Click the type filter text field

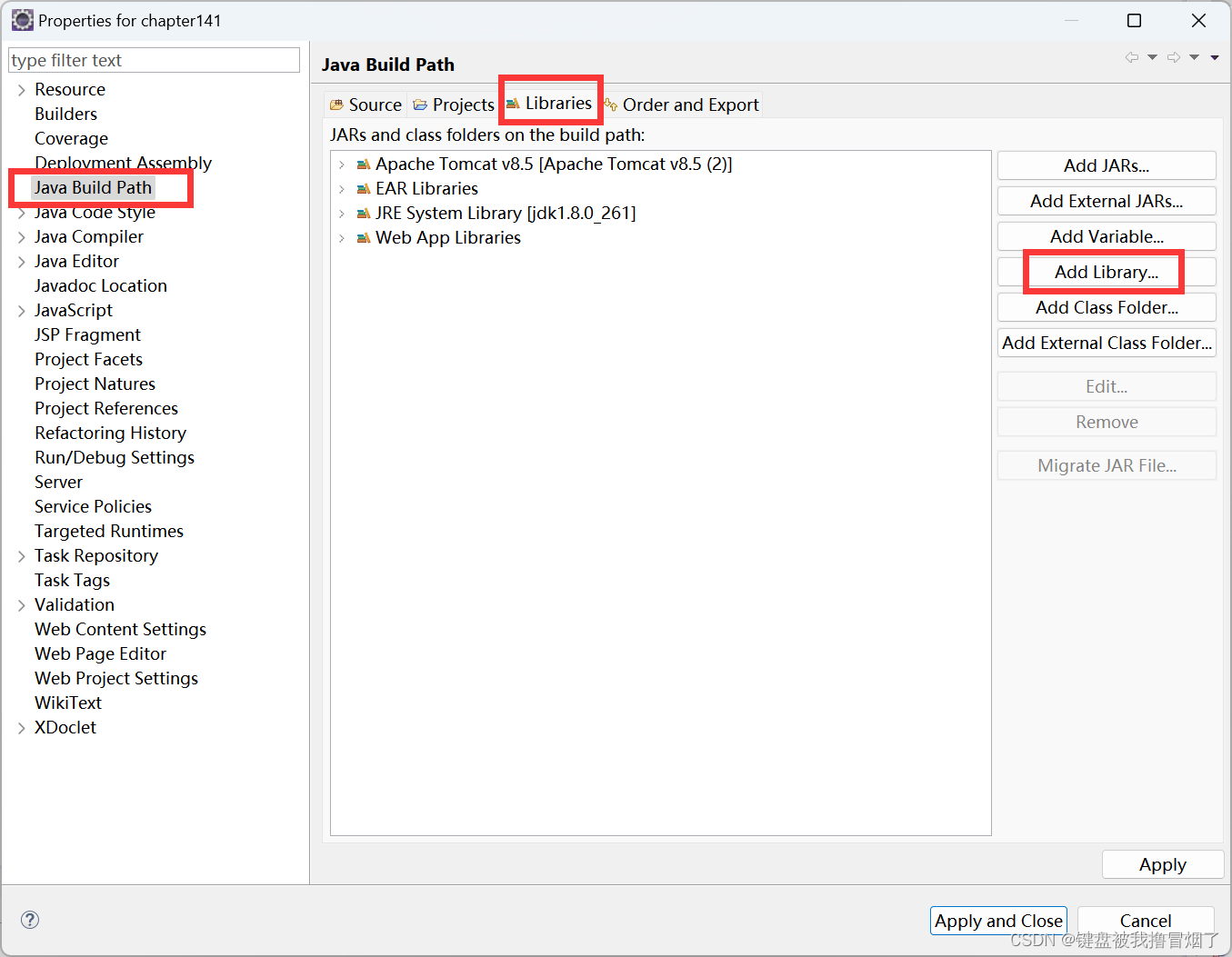click(x=154, y=59)
